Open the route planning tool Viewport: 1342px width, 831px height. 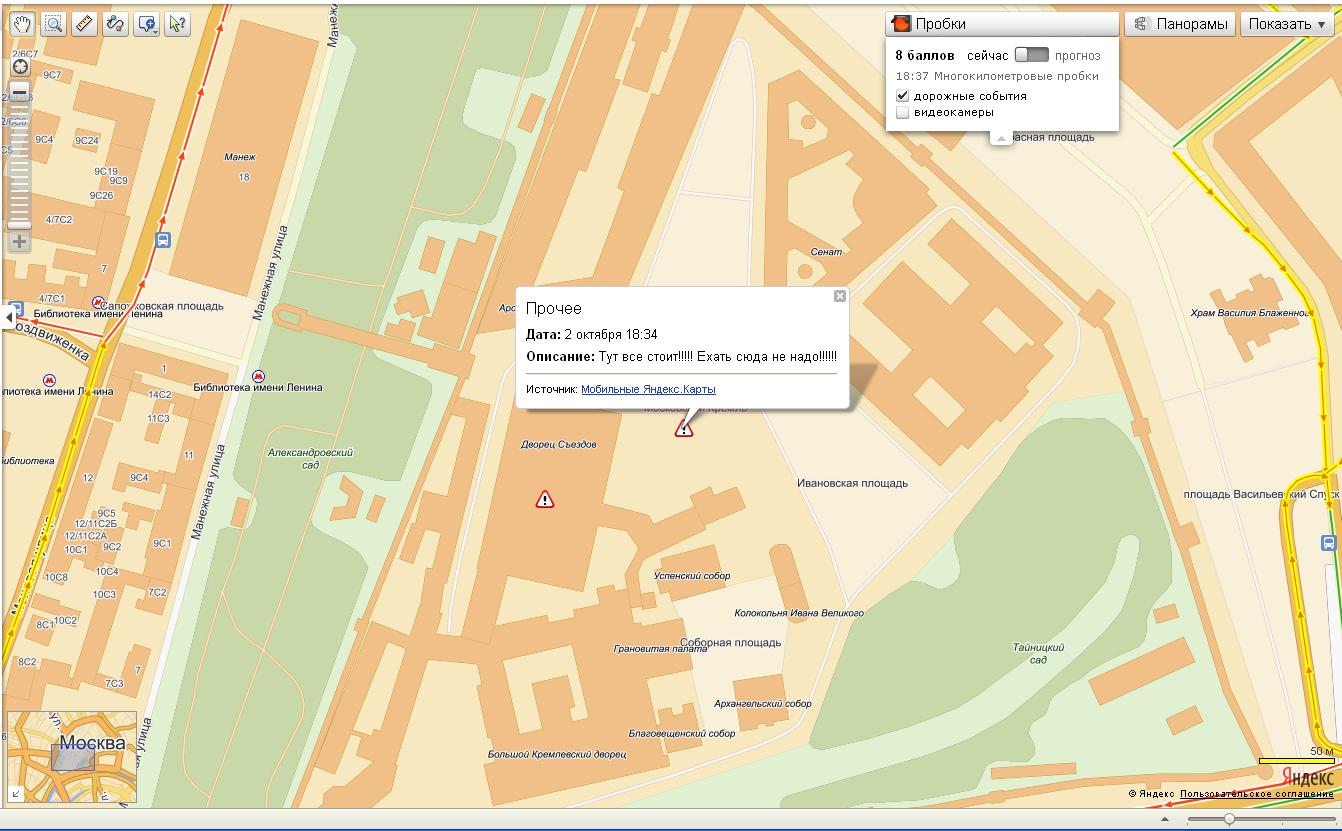click(x=115, y=24)
